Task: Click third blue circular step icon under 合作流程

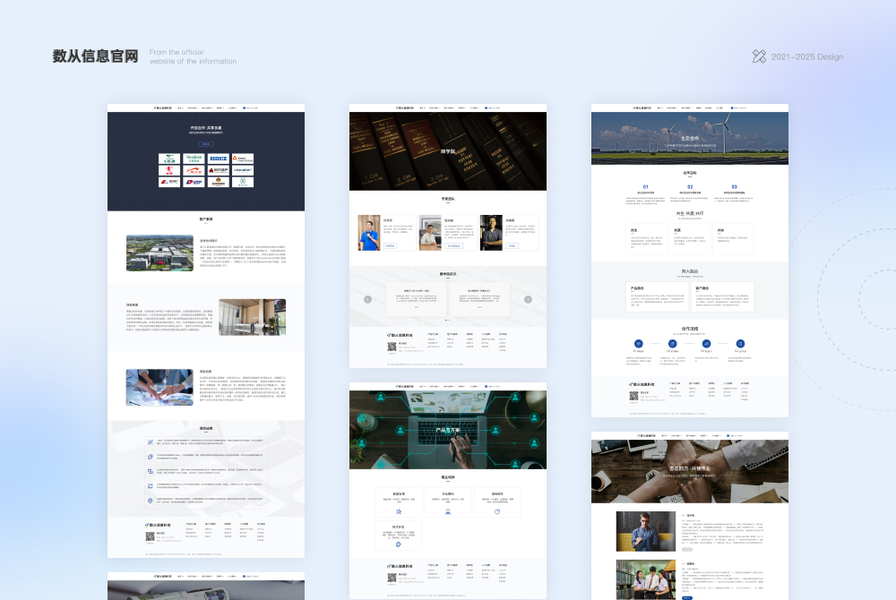Action: click(706, 344)
